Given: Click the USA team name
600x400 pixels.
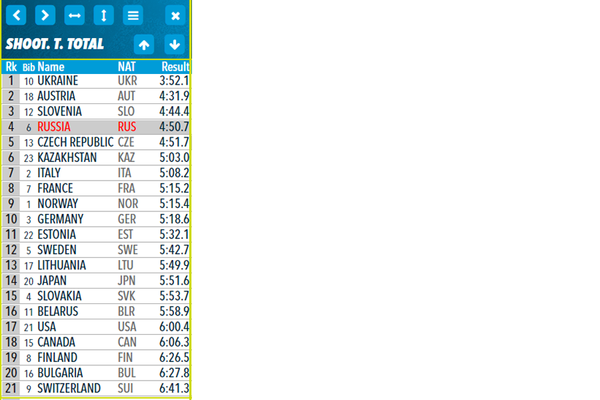Looking at the screenshot, I should (x=47, y=327).
